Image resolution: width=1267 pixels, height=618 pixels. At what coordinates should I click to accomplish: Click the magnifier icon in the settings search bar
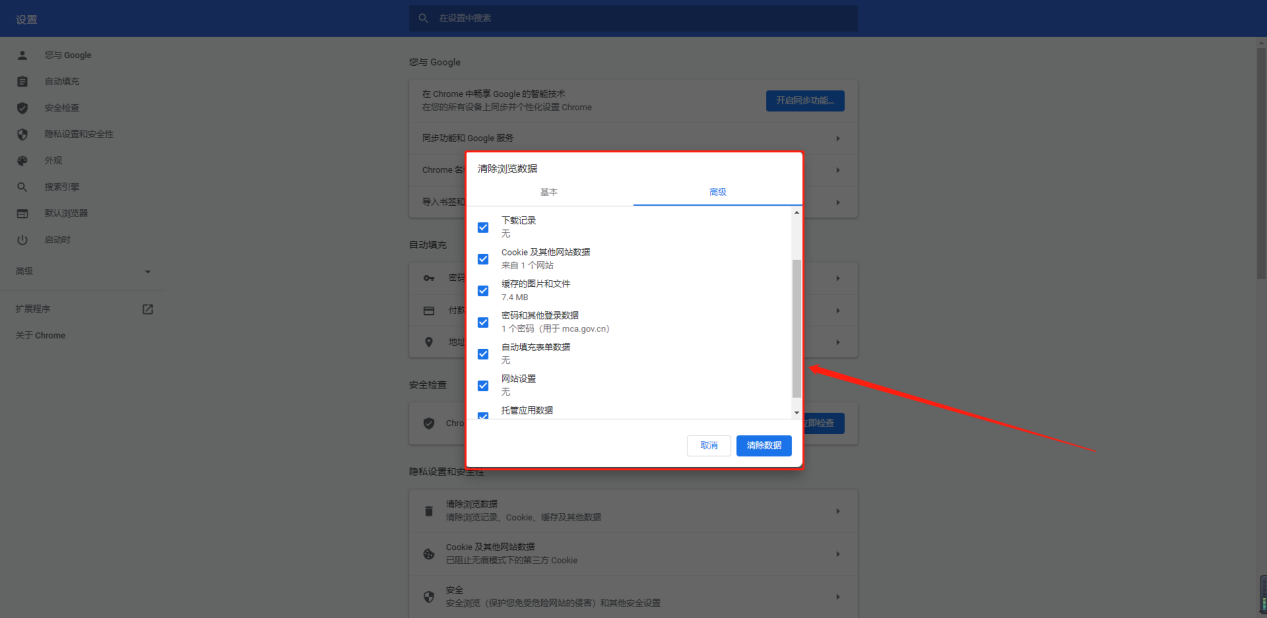click(424, 18)
